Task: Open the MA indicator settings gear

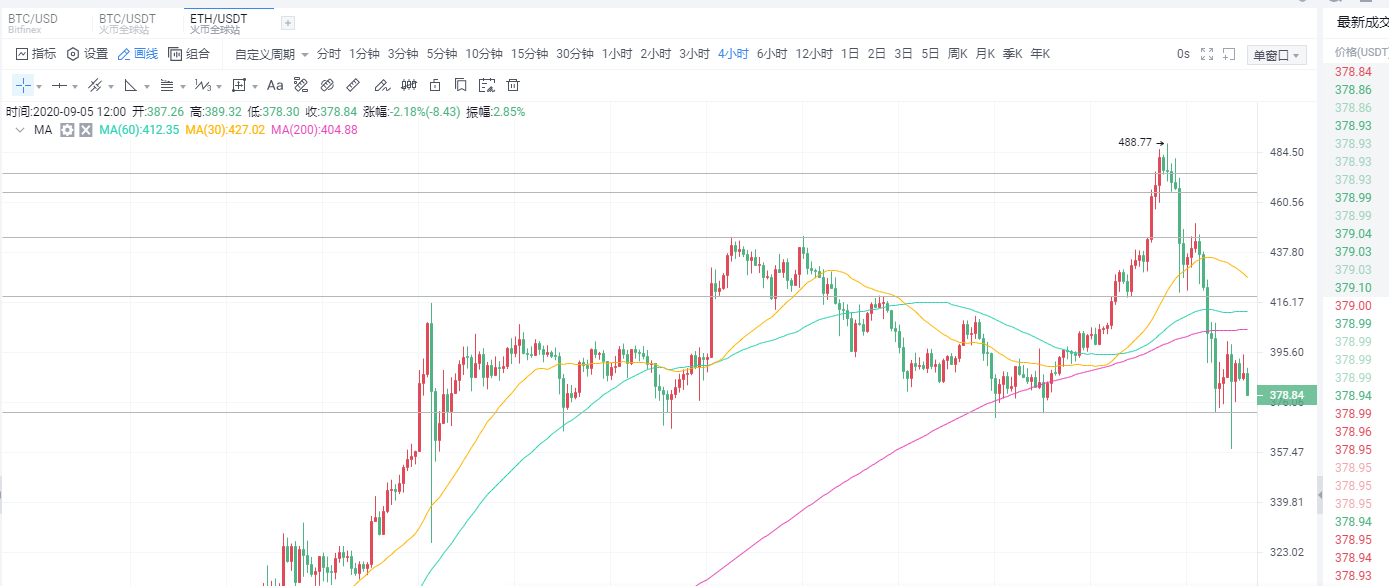Action: 67,130
